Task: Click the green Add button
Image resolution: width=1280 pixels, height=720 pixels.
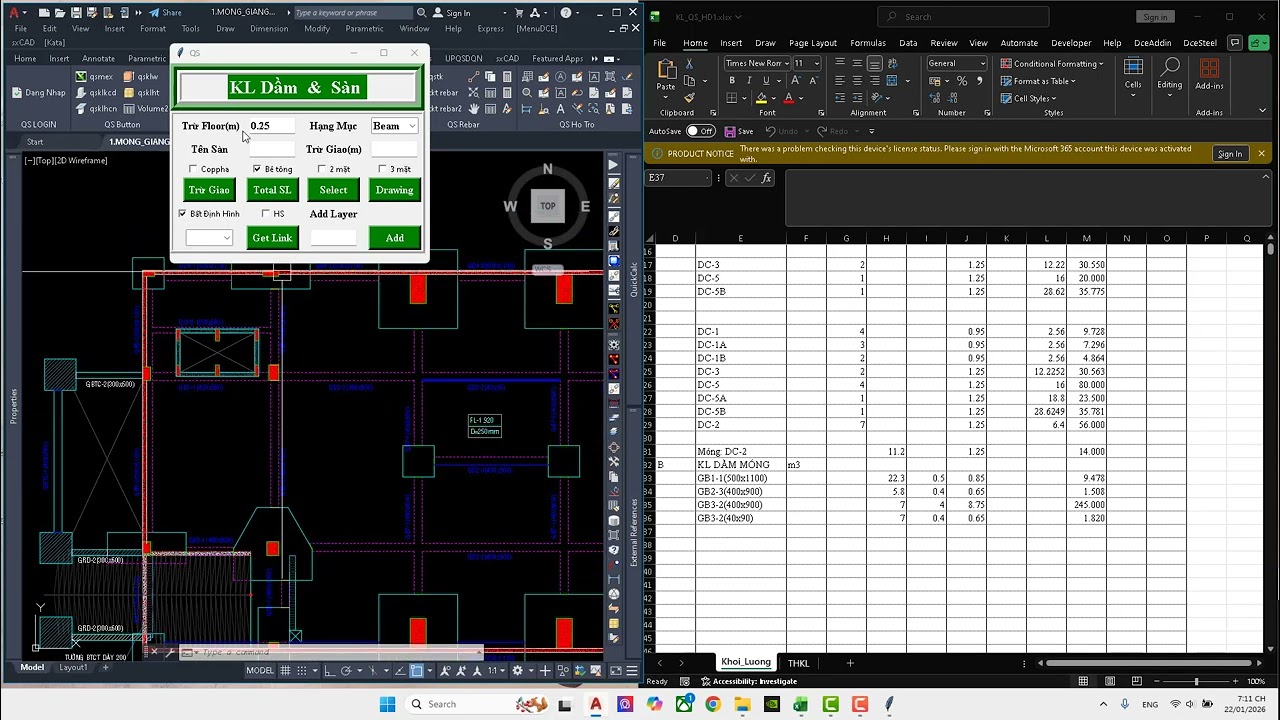Action: coord(395,238)
